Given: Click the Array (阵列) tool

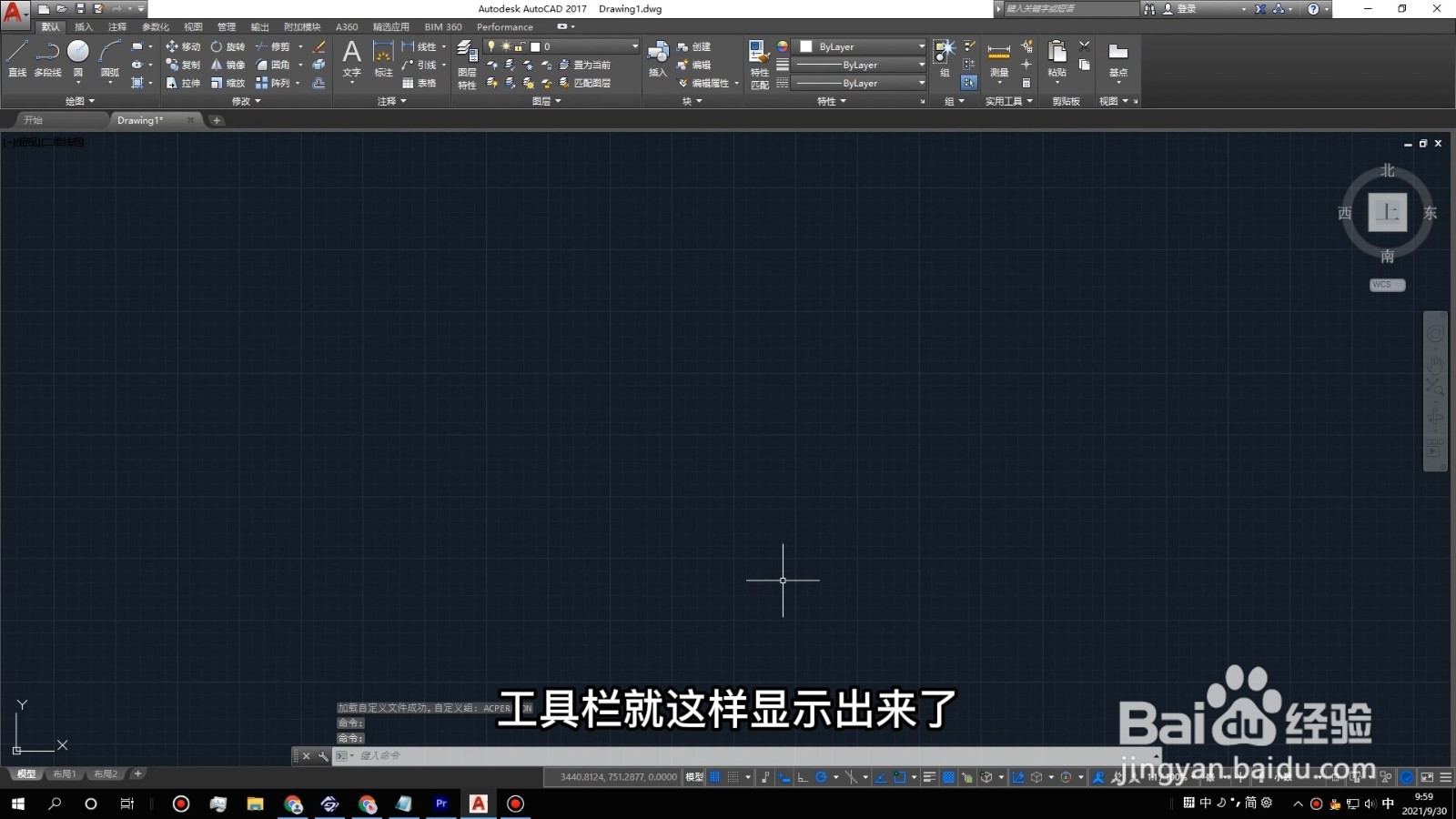Looking at the screenshot, I should point(272,83).
